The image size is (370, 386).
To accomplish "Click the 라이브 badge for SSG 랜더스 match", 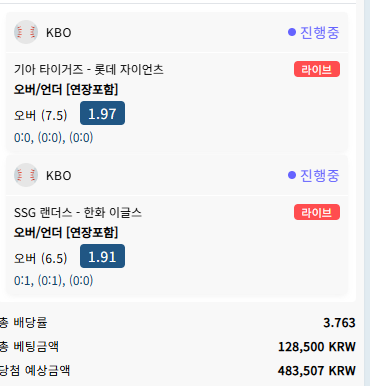I will (317, 212).
